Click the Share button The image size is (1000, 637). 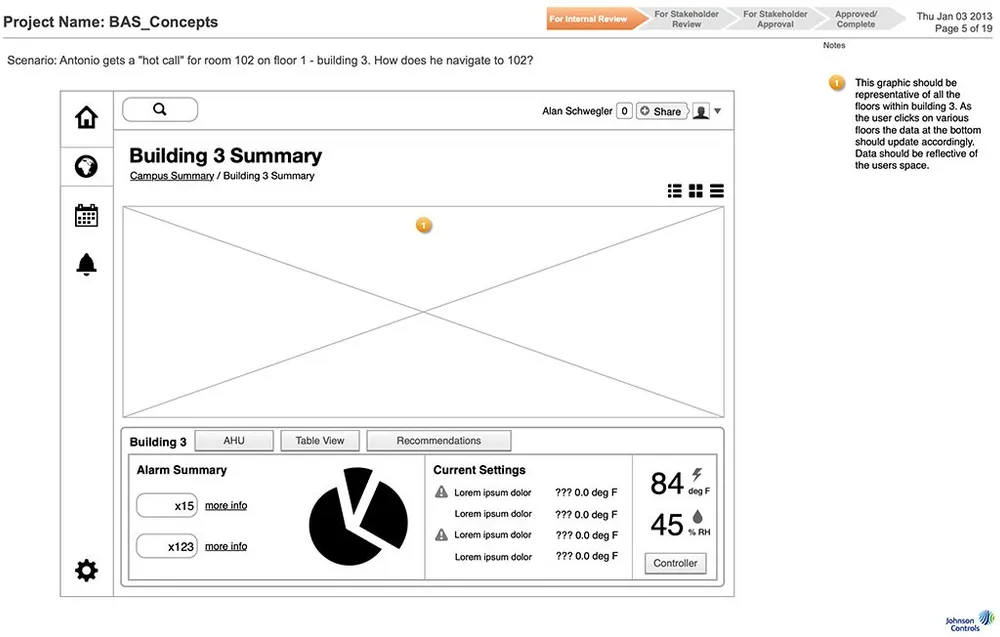click(662, 111)
